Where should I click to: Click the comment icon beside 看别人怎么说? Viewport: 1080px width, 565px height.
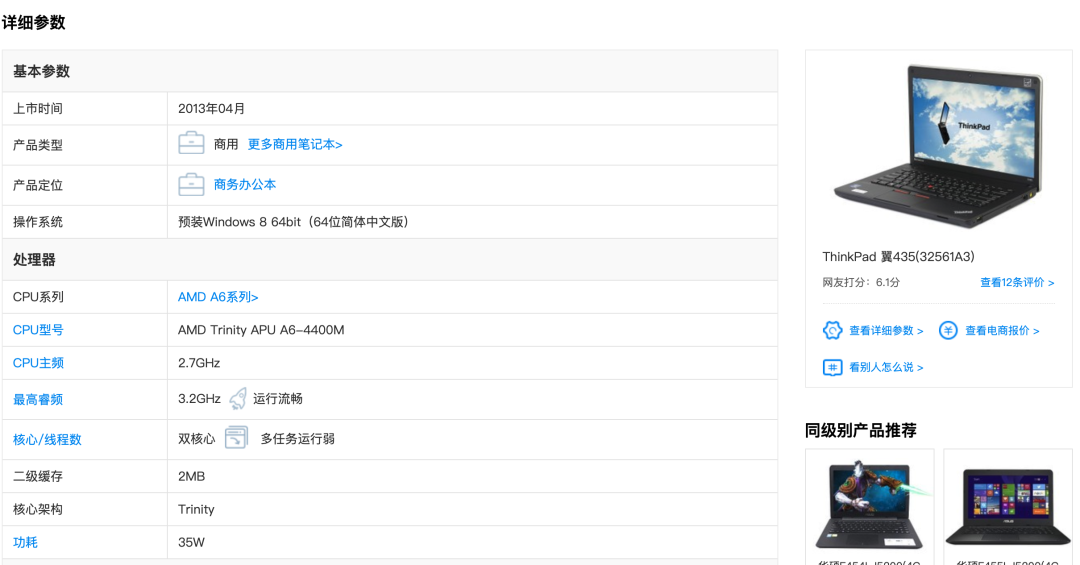point(832,367)
